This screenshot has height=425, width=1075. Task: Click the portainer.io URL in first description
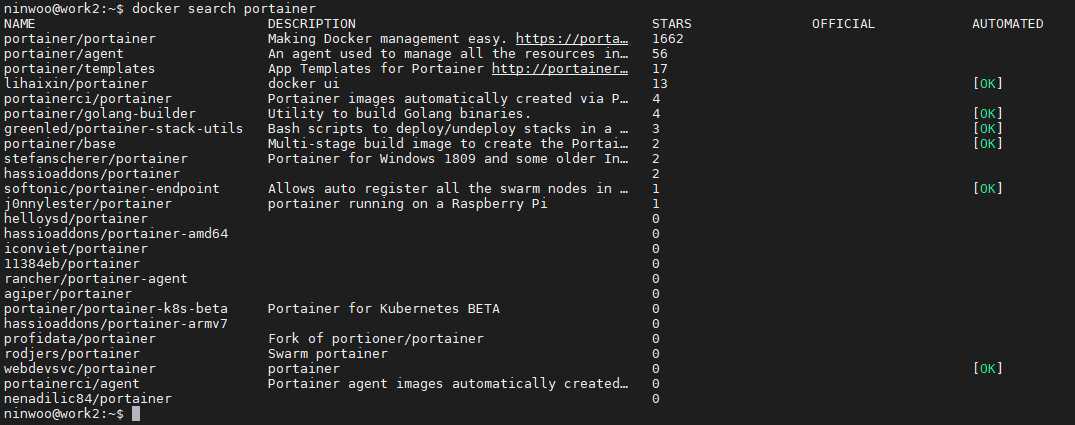572,39
